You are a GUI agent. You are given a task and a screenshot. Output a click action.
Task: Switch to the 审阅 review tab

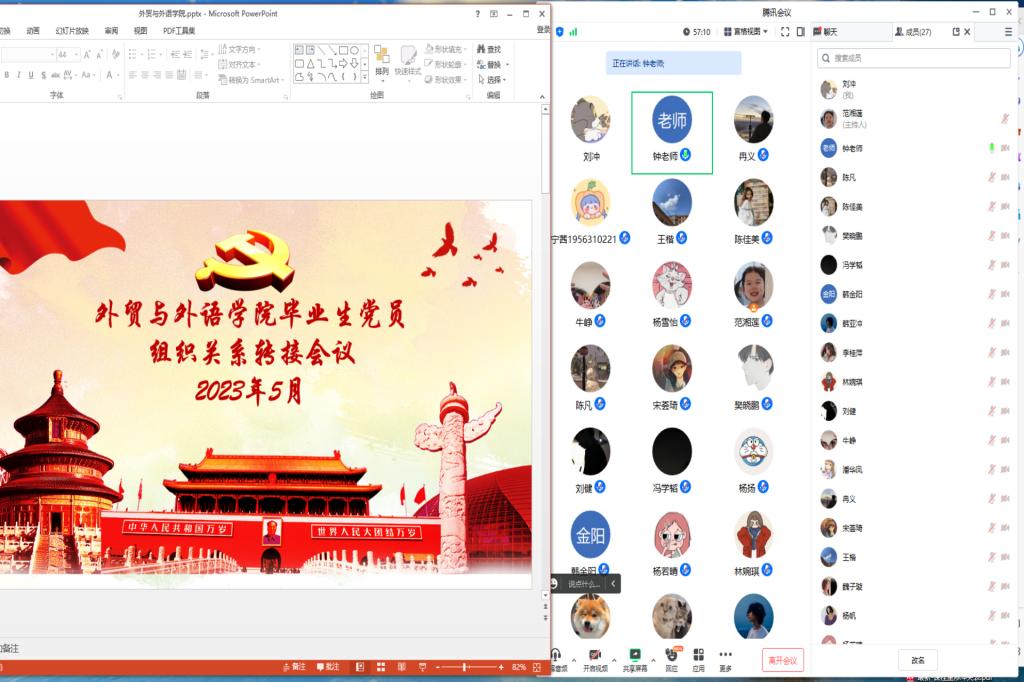tap(111, 31)
